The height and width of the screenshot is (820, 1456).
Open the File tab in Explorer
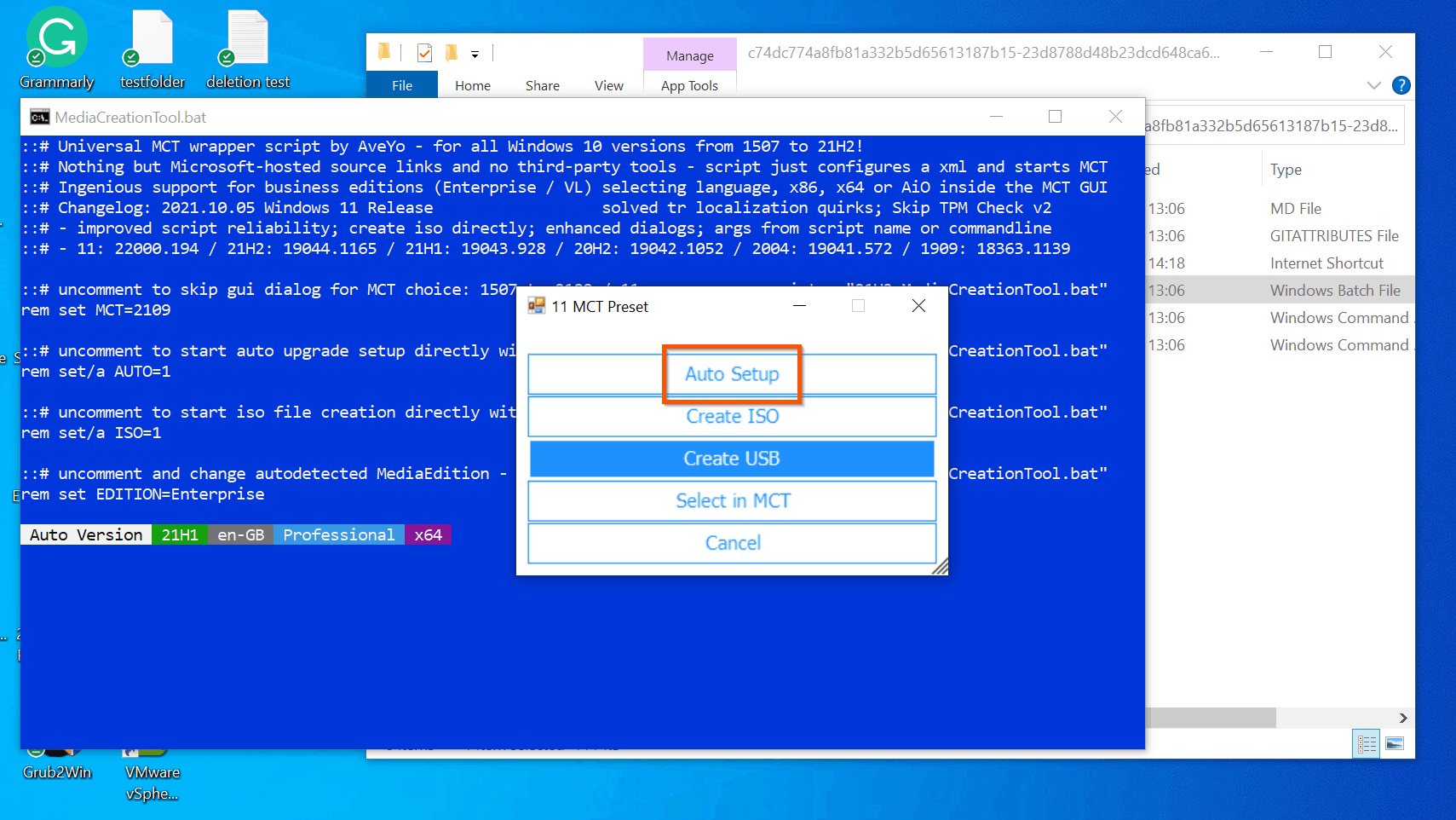pos(402,85)
